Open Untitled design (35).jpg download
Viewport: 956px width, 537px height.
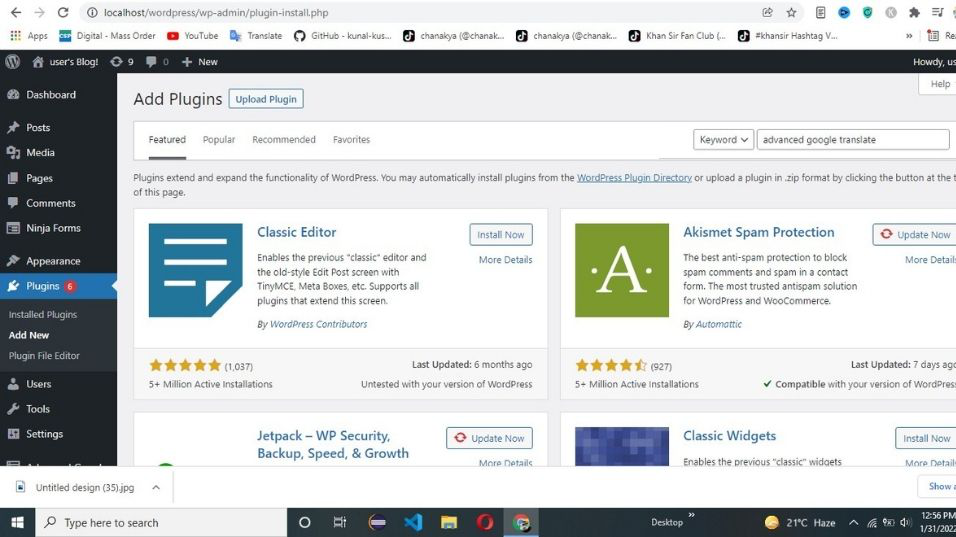[85, 488]
